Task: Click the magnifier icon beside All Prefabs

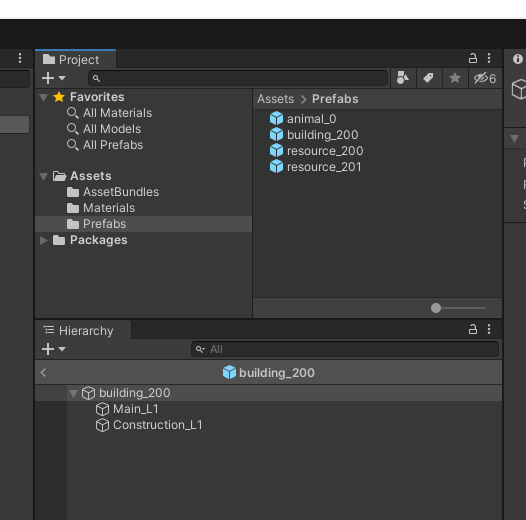Action: click(x=72, y=145)
